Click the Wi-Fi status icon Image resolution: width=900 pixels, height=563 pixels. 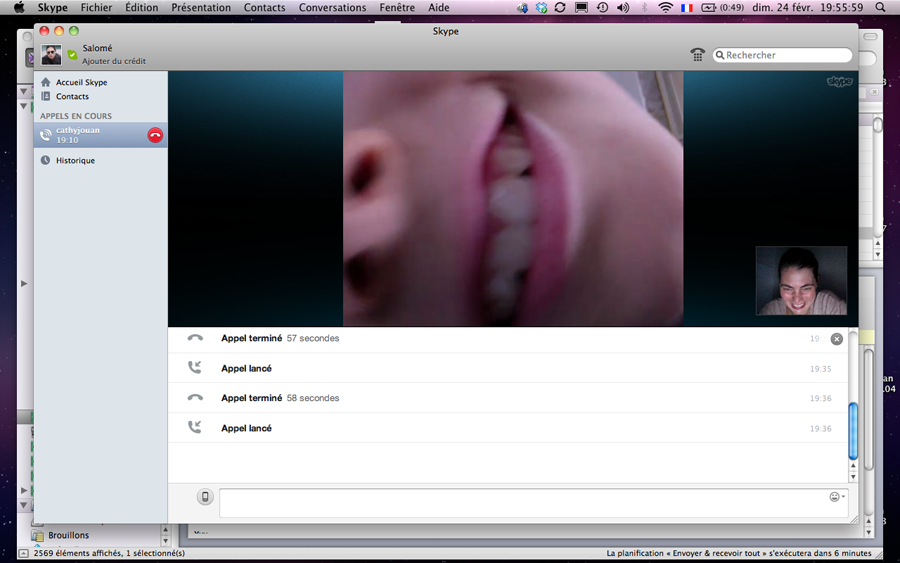click(x=665, y=7)
